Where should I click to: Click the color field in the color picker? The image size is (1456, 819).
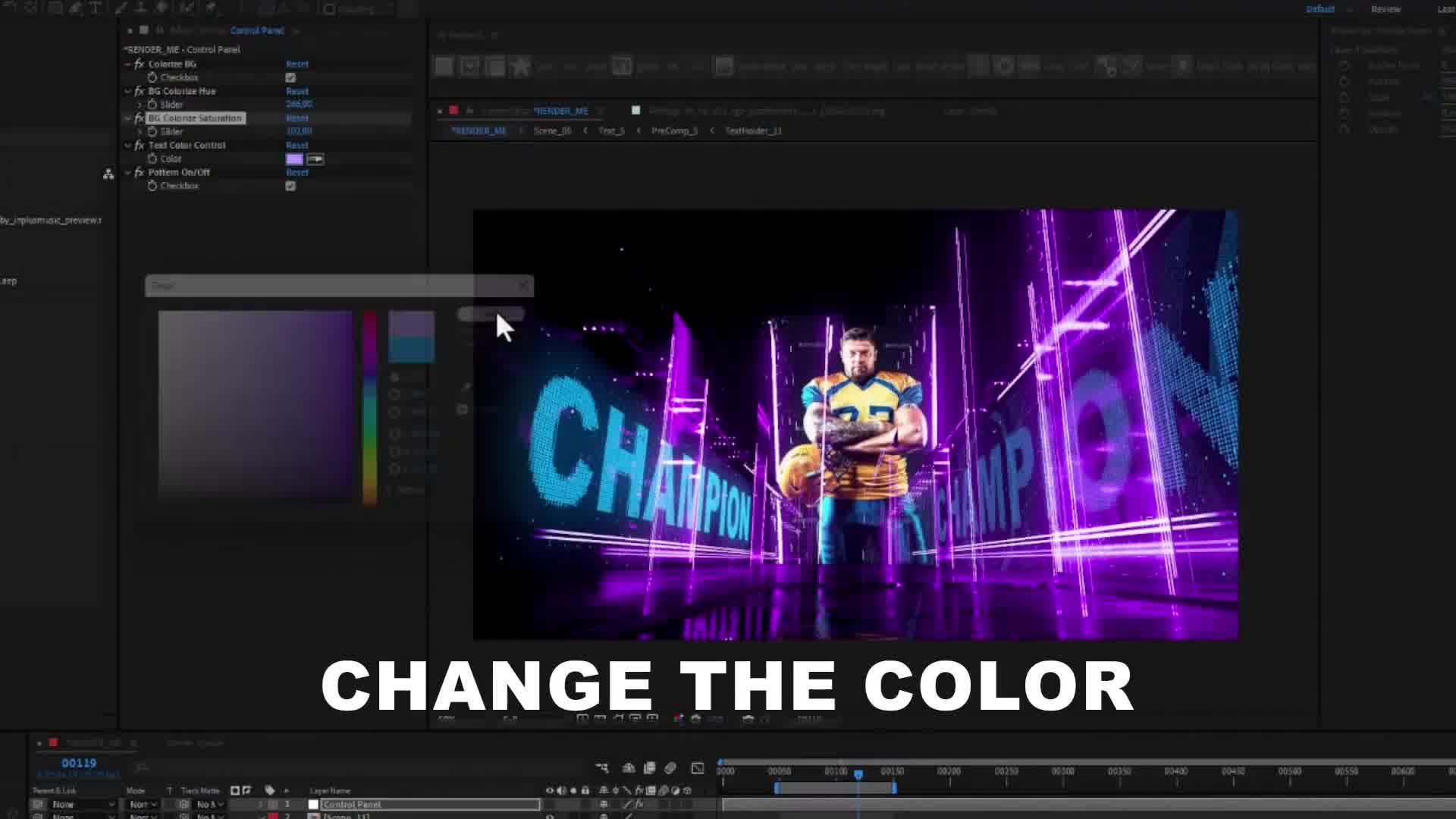[255, 404]
